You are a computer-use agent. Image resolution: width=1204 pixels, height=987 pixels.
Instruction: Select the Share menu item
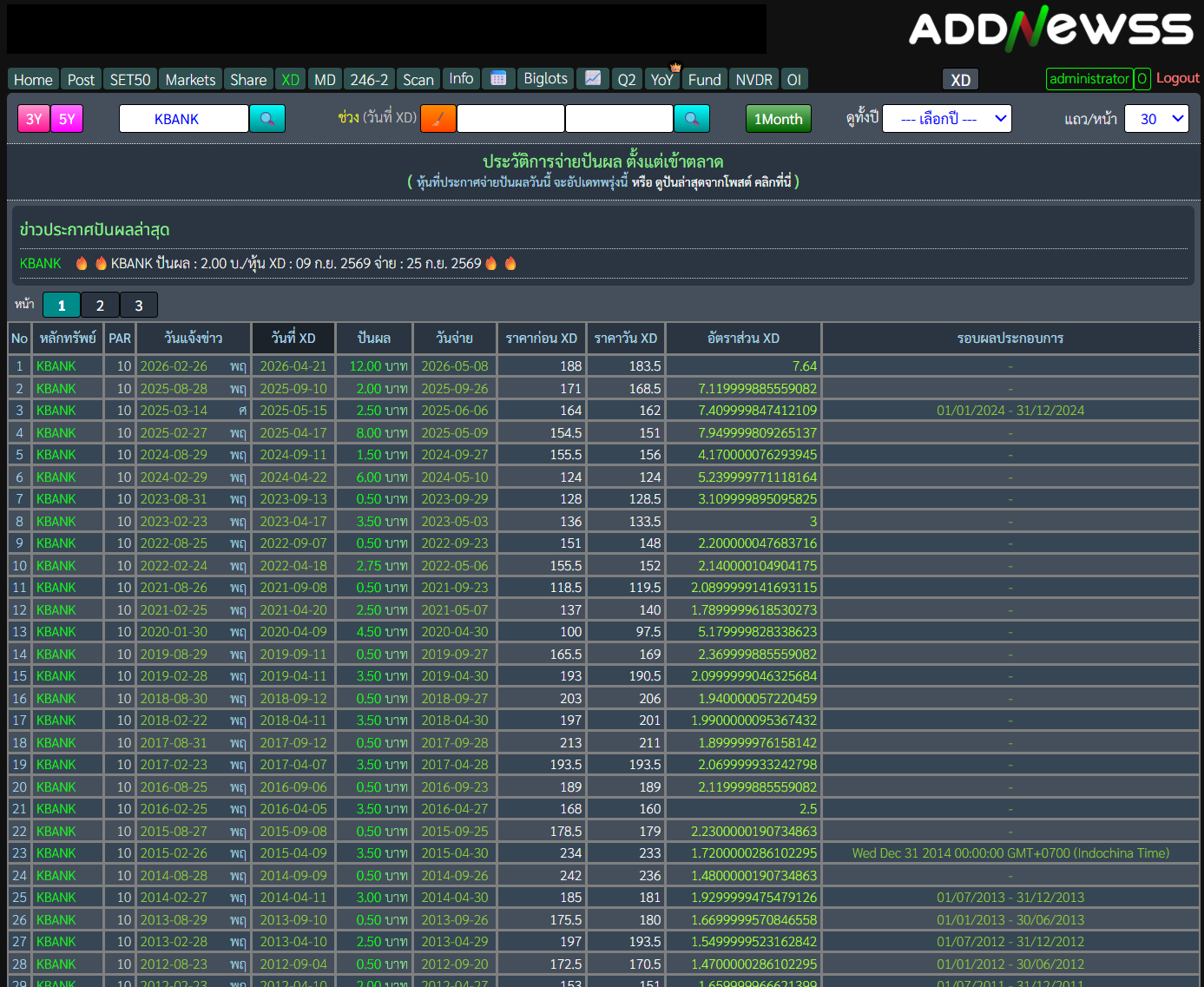[248, 80]
